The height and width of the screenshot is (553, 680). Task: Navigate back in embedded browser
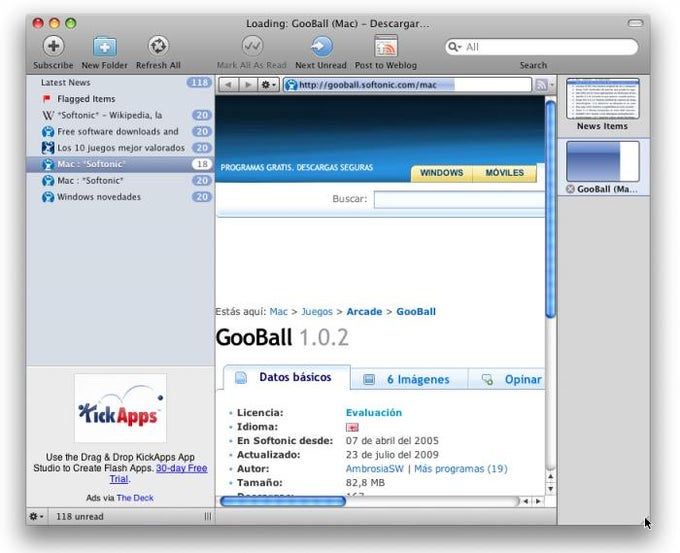[228, 85]
